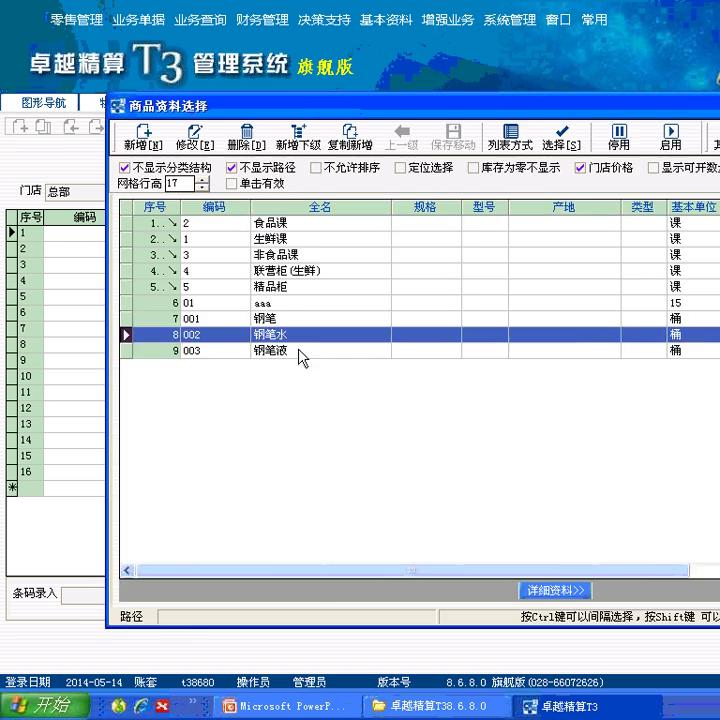Select the highlighted 钢笔水 row

tap(419, 334)
